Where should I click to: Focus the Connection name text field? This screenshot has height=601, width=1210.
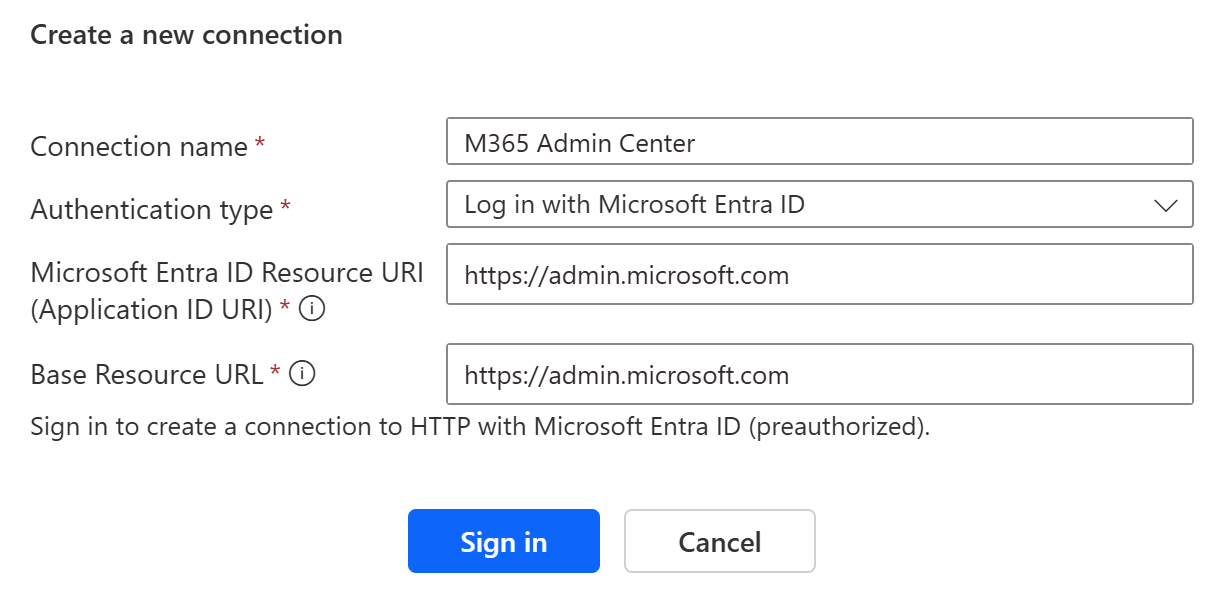(x=819, y=142)
